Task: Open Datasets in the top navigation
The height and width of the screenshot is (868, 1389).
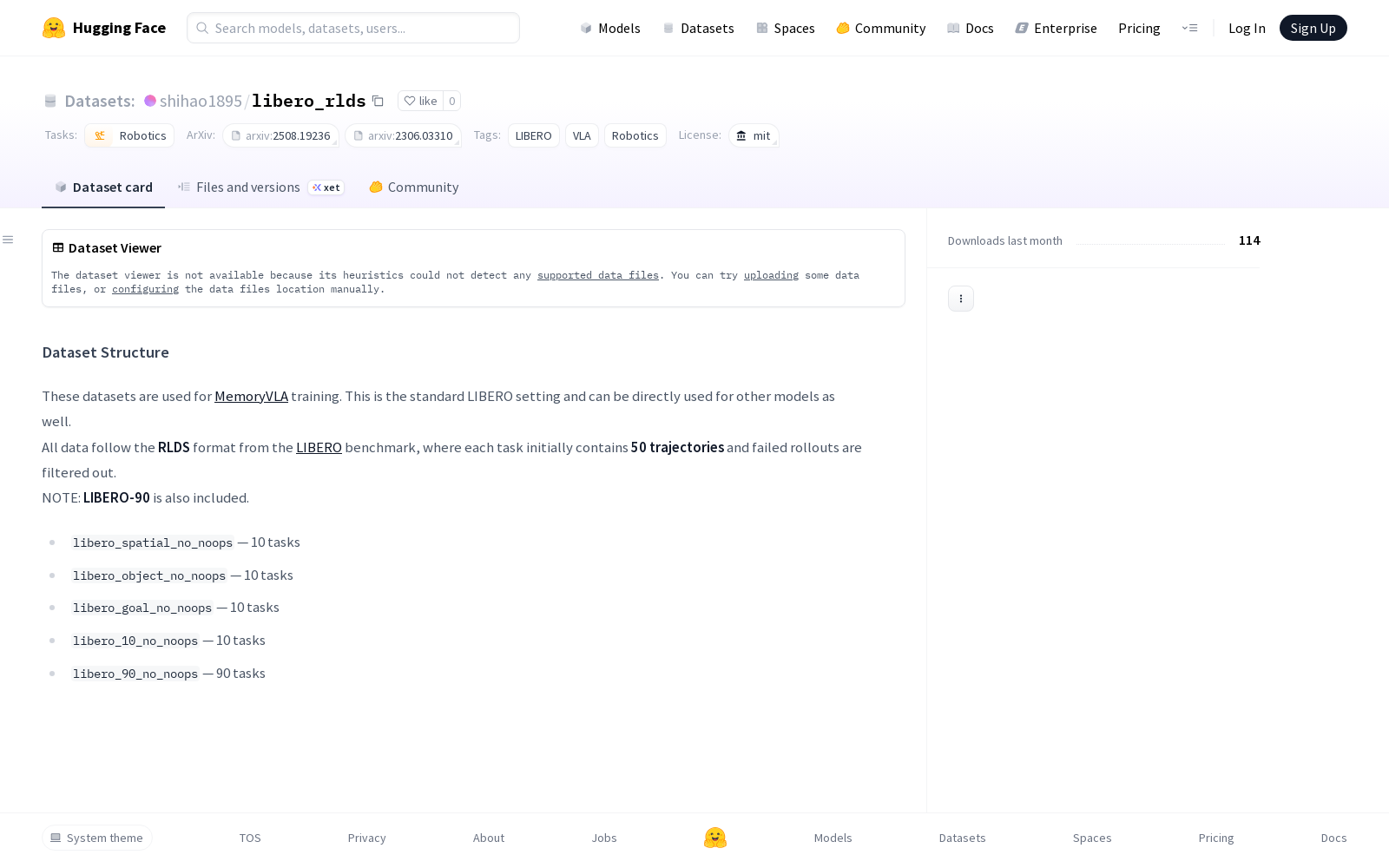Action: [x=698, y=28]
